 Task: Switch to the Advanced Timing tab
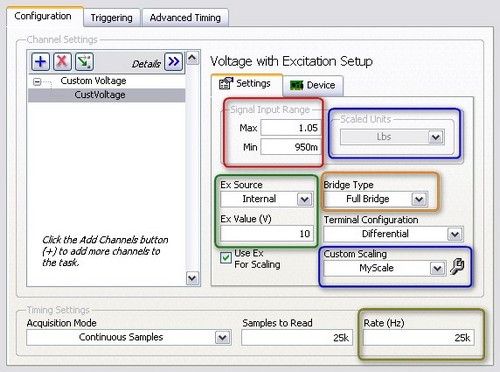(185, 17)
